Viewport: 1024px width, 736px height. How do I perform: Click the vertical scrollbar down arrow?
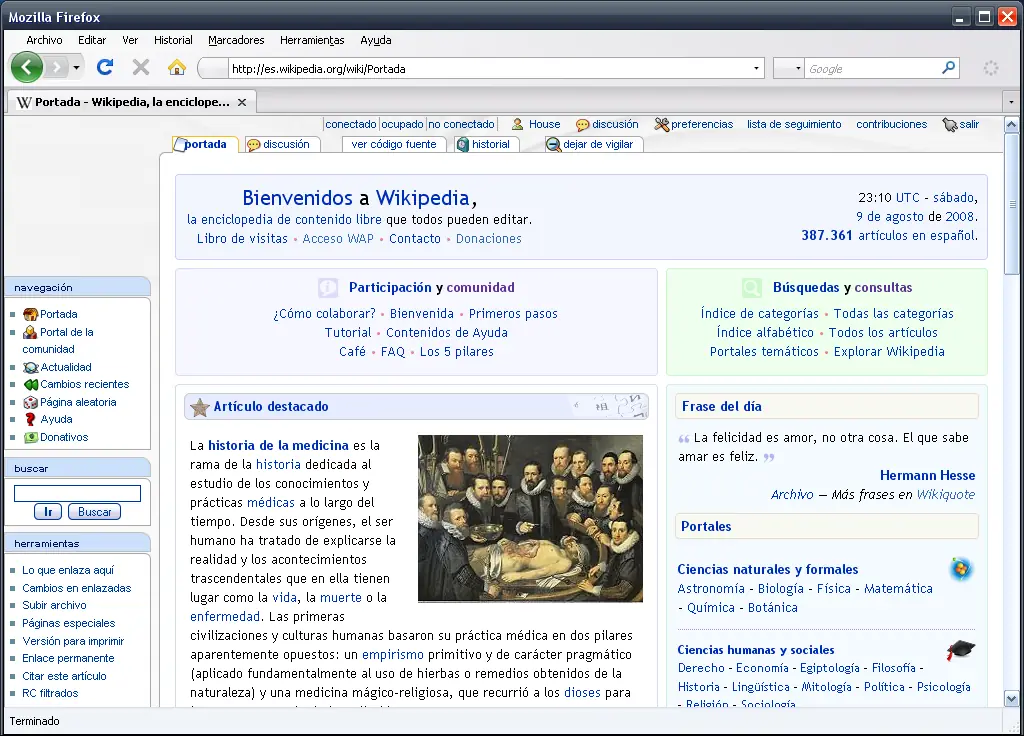(x=1011, y=699)
